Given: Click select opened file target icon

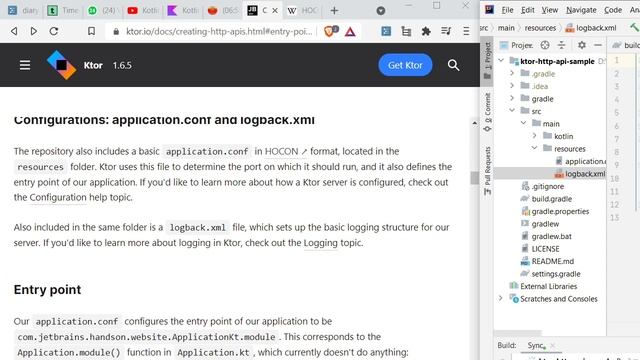Looking at the screenshot, I should [544, 45].
